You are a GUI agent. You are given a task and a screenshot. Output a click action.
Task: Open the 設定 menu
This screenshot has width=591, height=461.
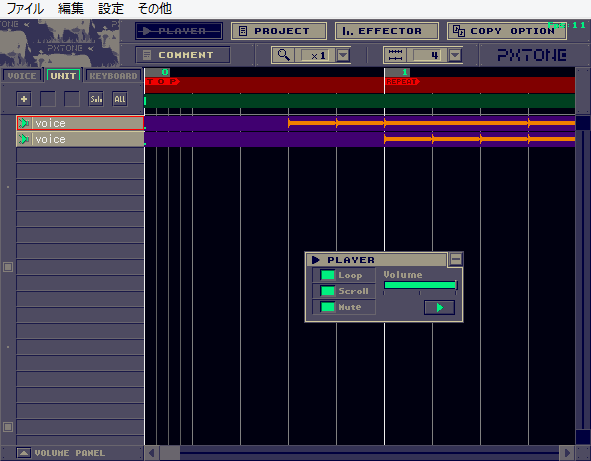111,8
